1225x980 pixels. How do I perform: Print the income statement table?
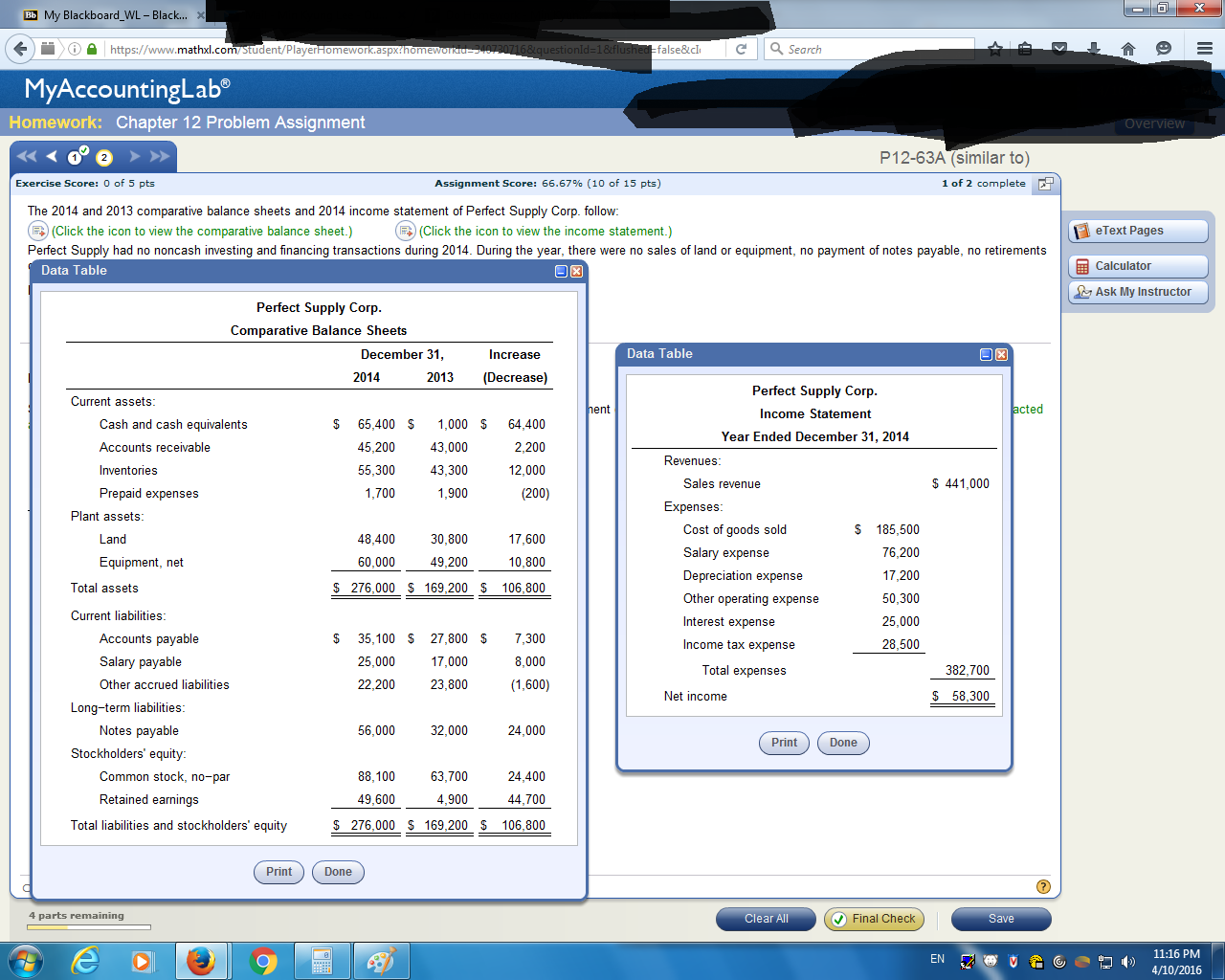(785, 743)
